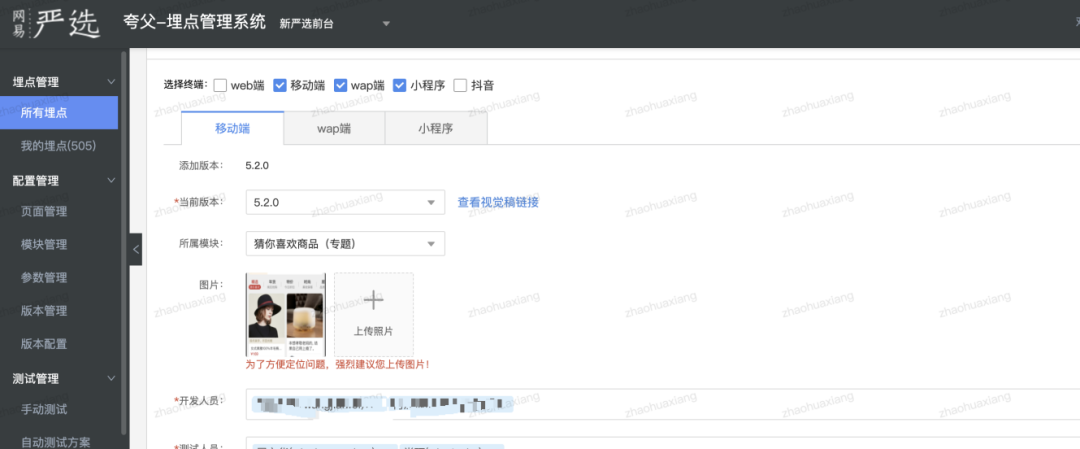This screenshot has height=449, width=1080.
Task: Uncheck the wap端 terminal checkbox
Action: tap(340, 85)
